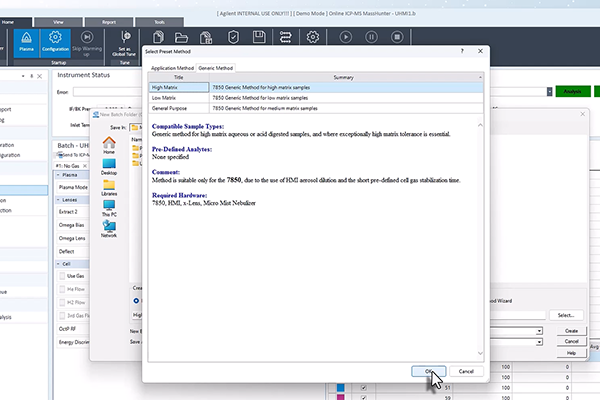Pin the left navigation panel
This screenshot has height=400, width=600.
coord(31,76)
